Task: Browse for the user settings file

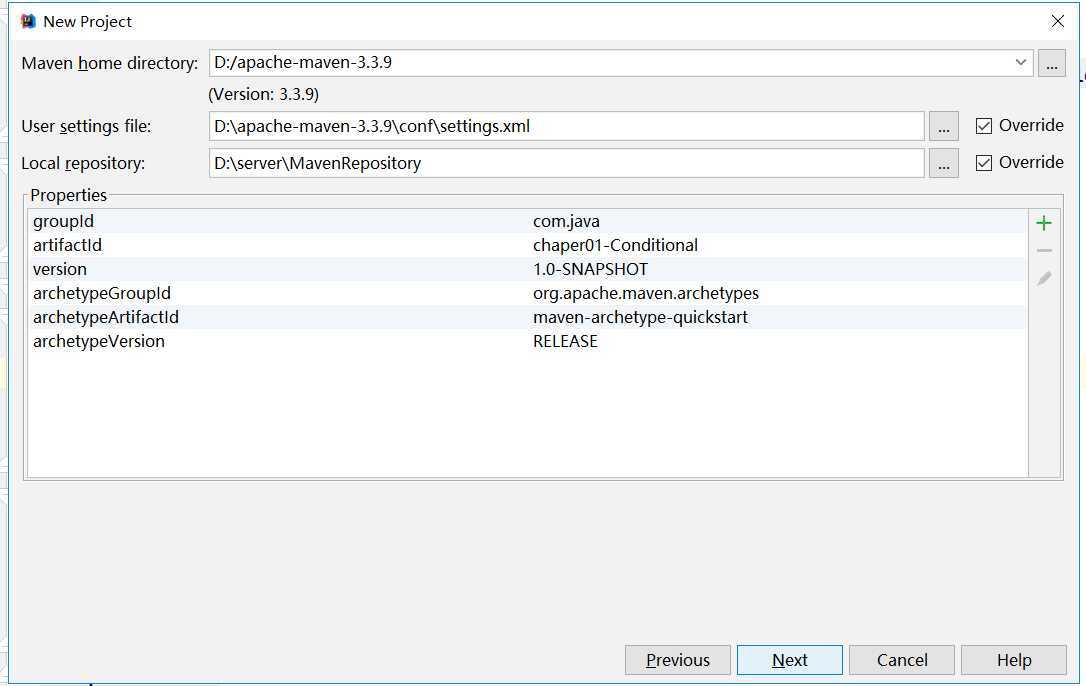Action: (943, 127)
